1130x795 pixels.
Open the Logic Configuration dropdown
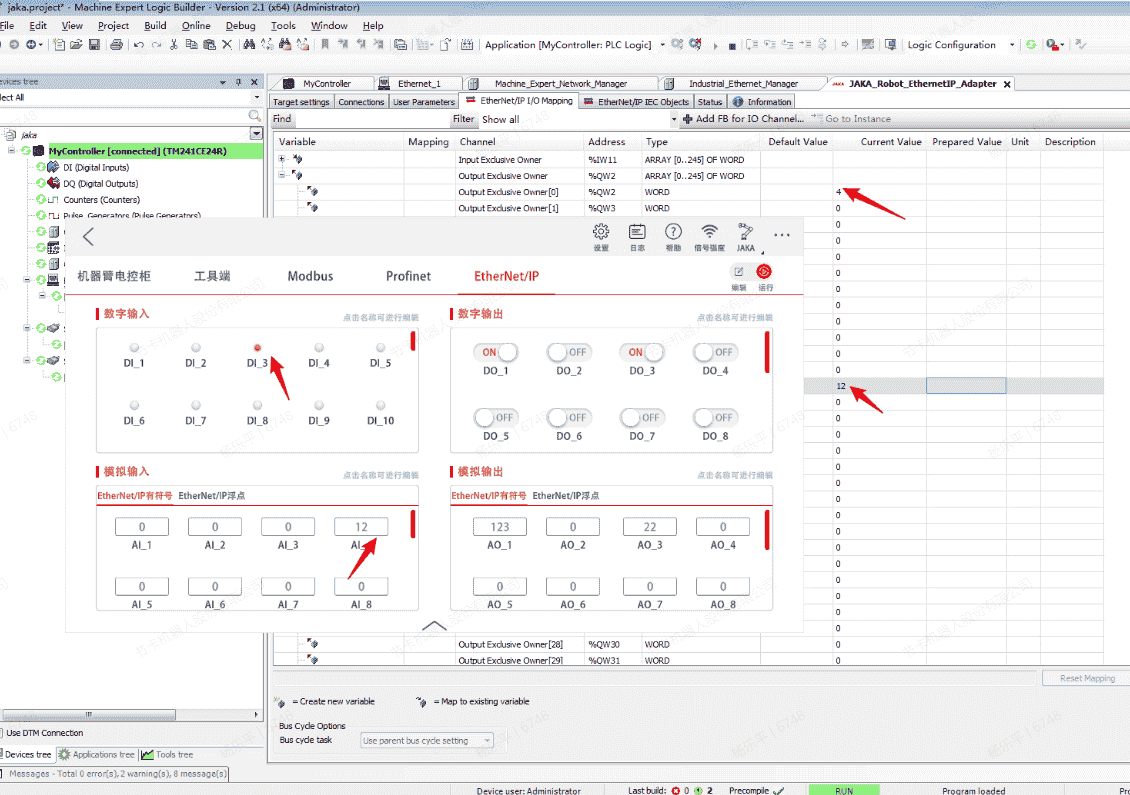coord(1011,45)
